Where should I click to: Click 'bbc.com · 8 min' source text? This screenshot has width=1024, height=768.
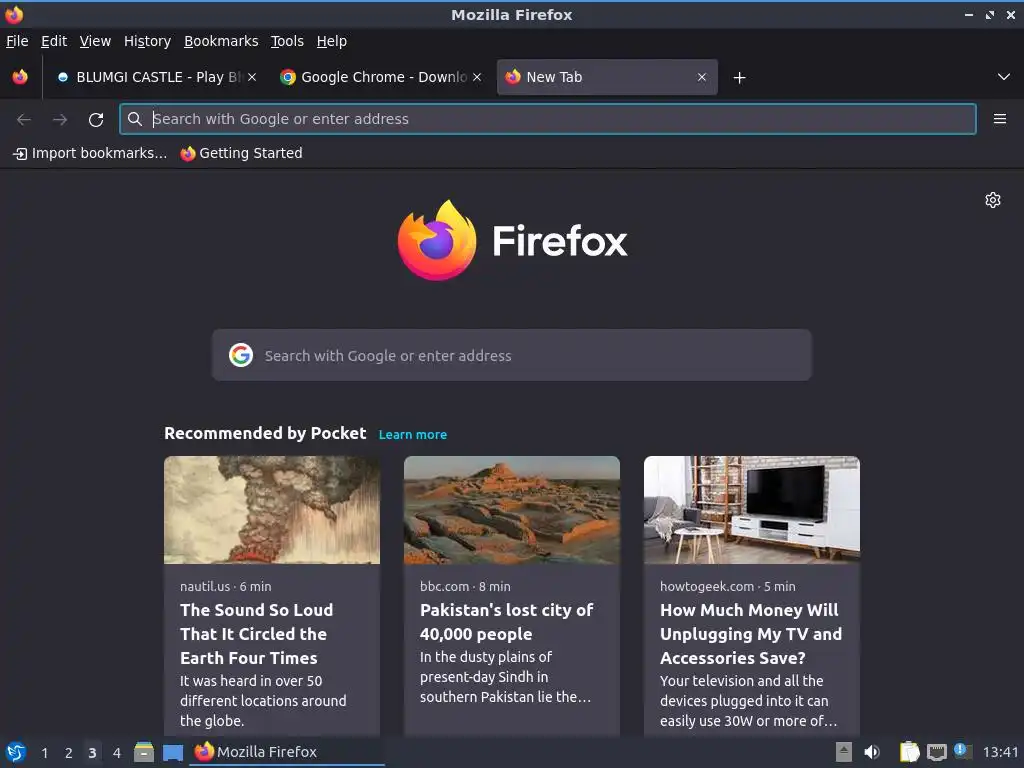click(465, 586)
